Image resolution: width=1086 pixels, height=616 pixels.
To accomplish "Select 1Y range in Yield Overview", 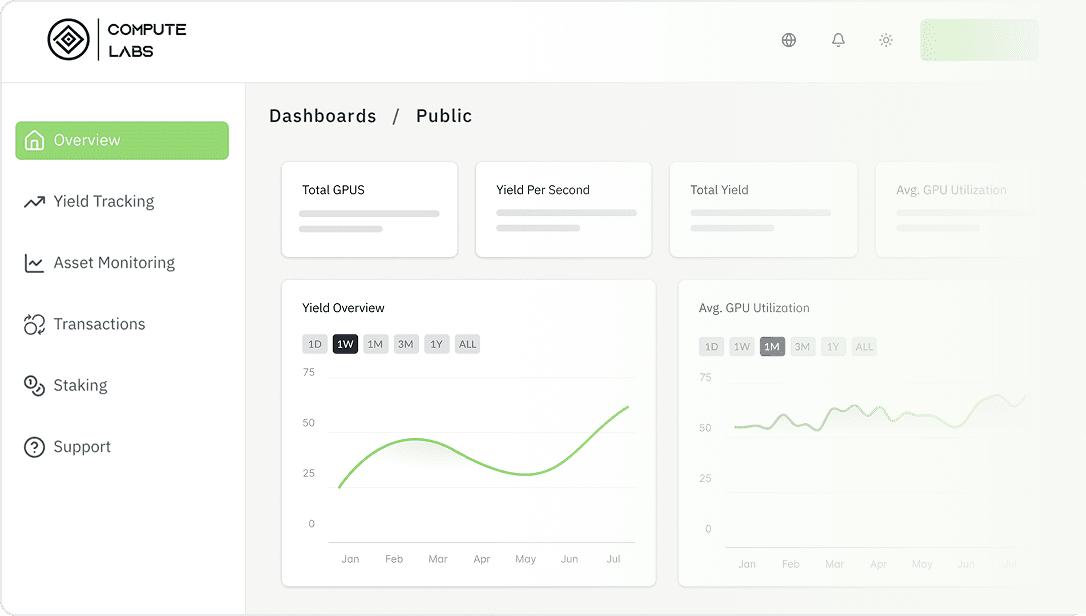I will point(436,344).
